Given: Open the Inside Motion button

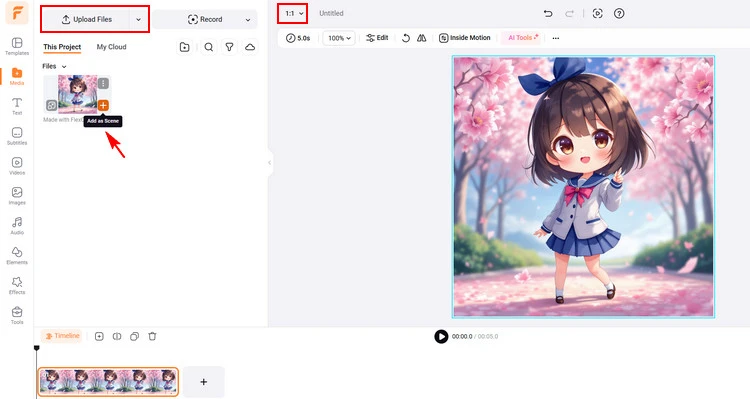Looking at the screenshot, I should 464,38.
